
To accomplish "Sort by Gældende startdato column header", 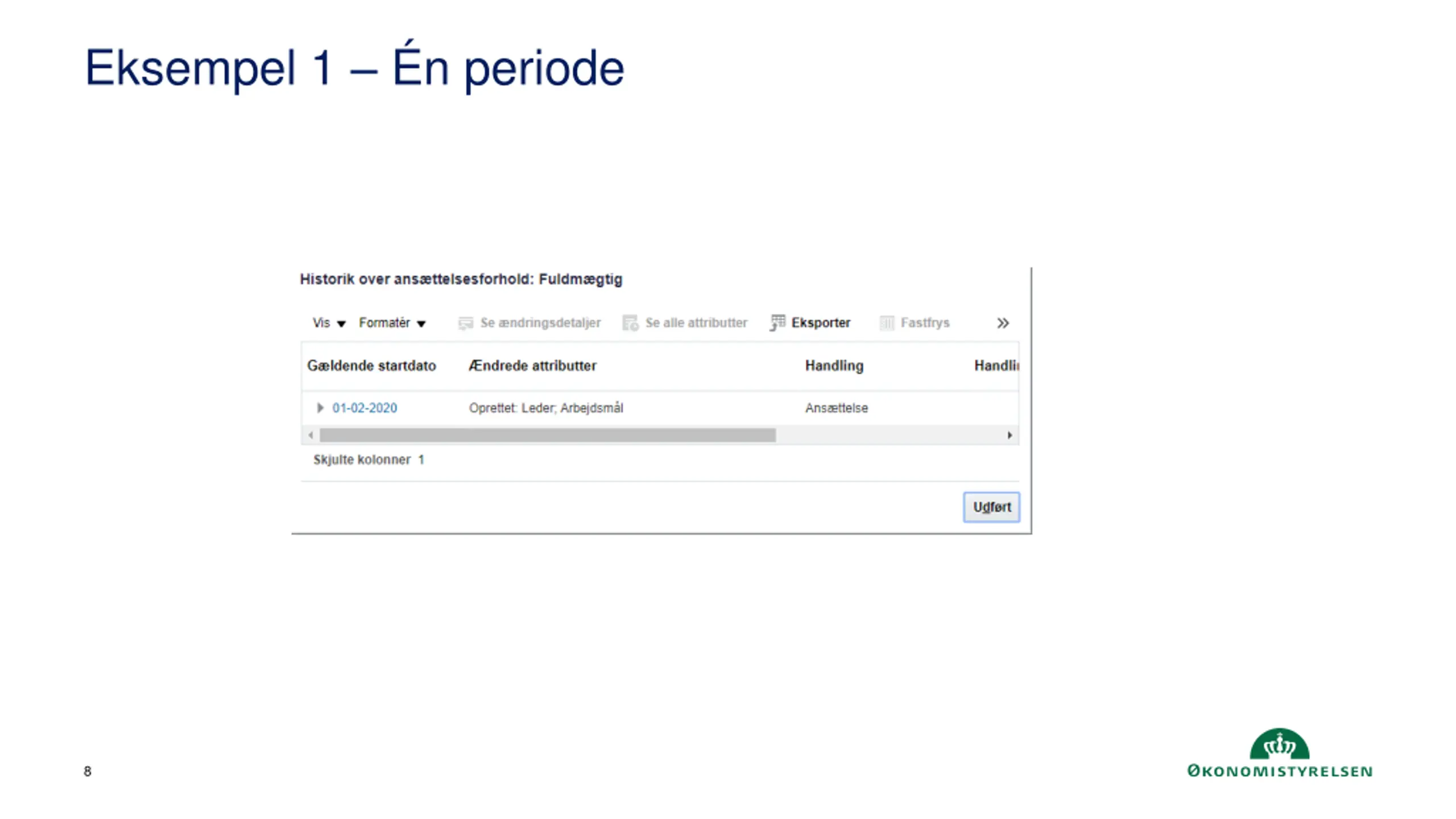I will coord(371,366).
